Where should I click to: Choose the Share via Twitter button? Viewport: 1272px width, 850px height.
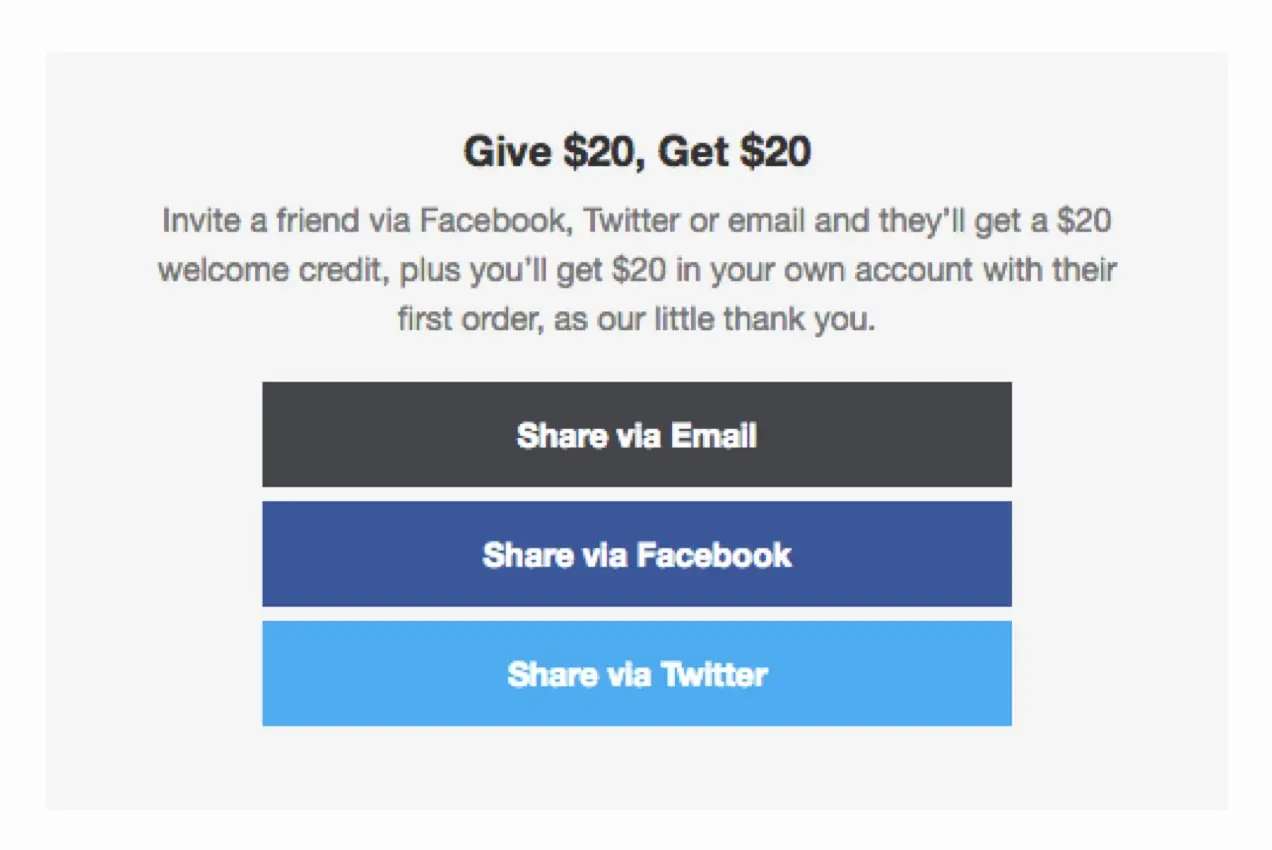(x=637, y=673)
